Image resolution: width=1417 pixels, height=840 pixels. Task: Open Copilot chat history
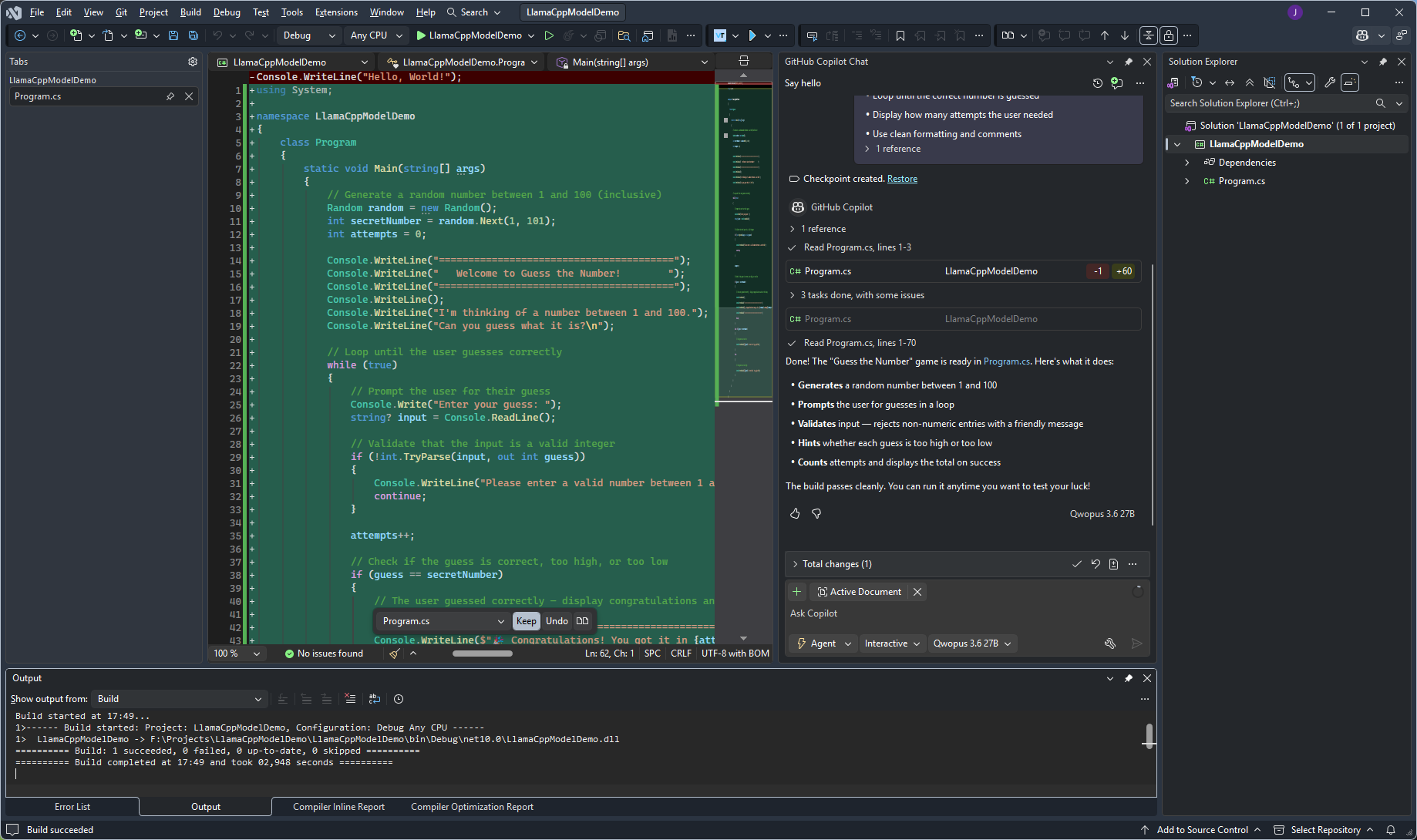(x=1098, y=83)
